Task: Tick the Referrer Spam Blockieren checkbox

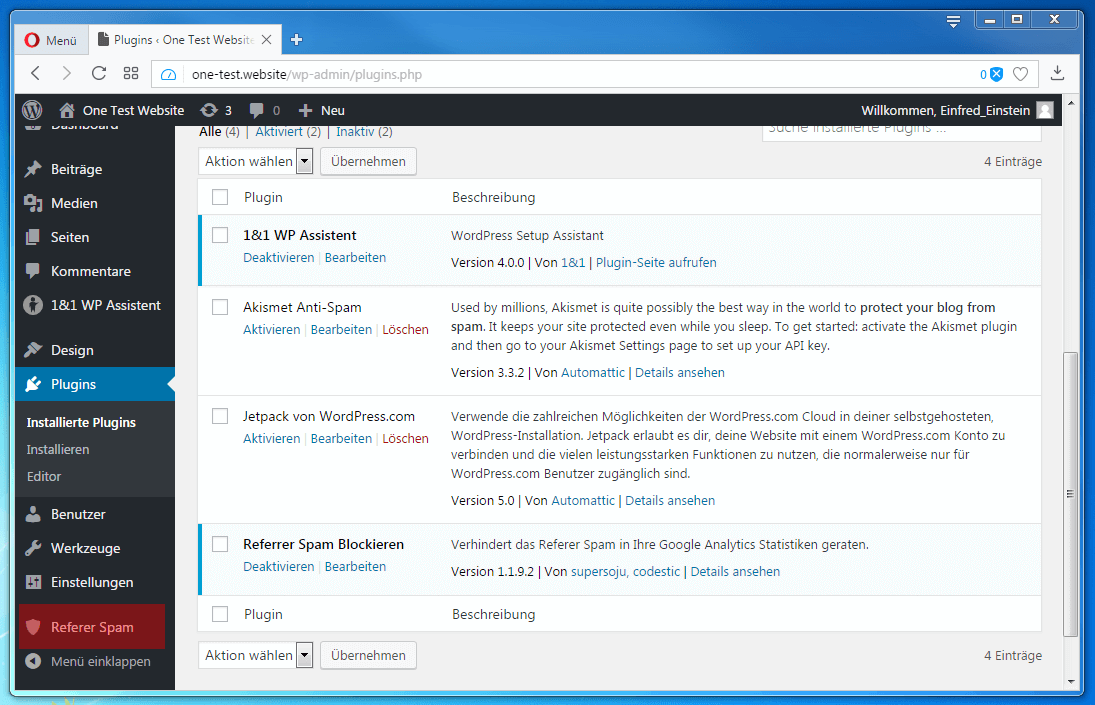Action: click(220, 544)
